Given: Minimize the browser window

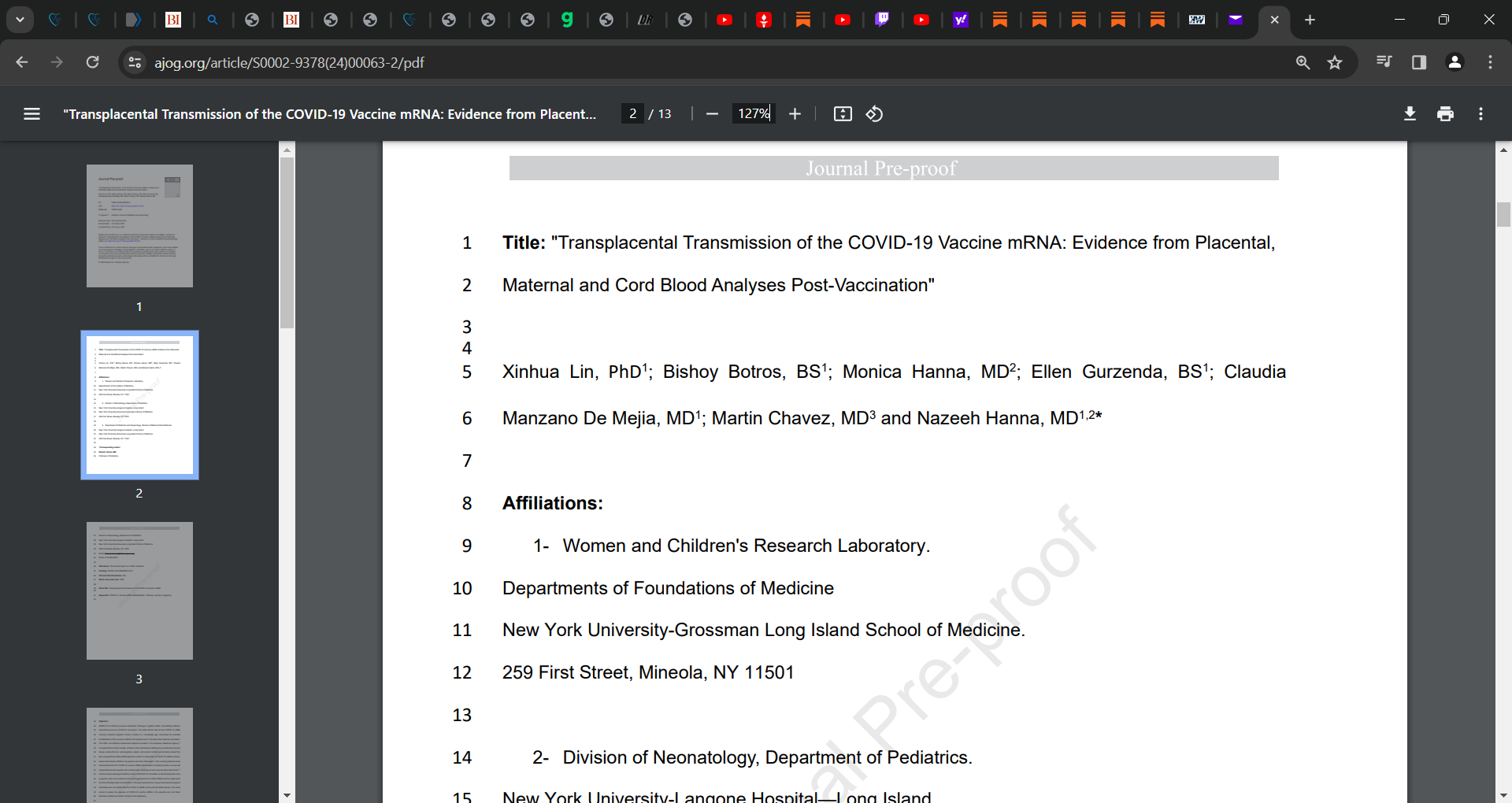Looking at the screenshot, I should coord(1399,20).
